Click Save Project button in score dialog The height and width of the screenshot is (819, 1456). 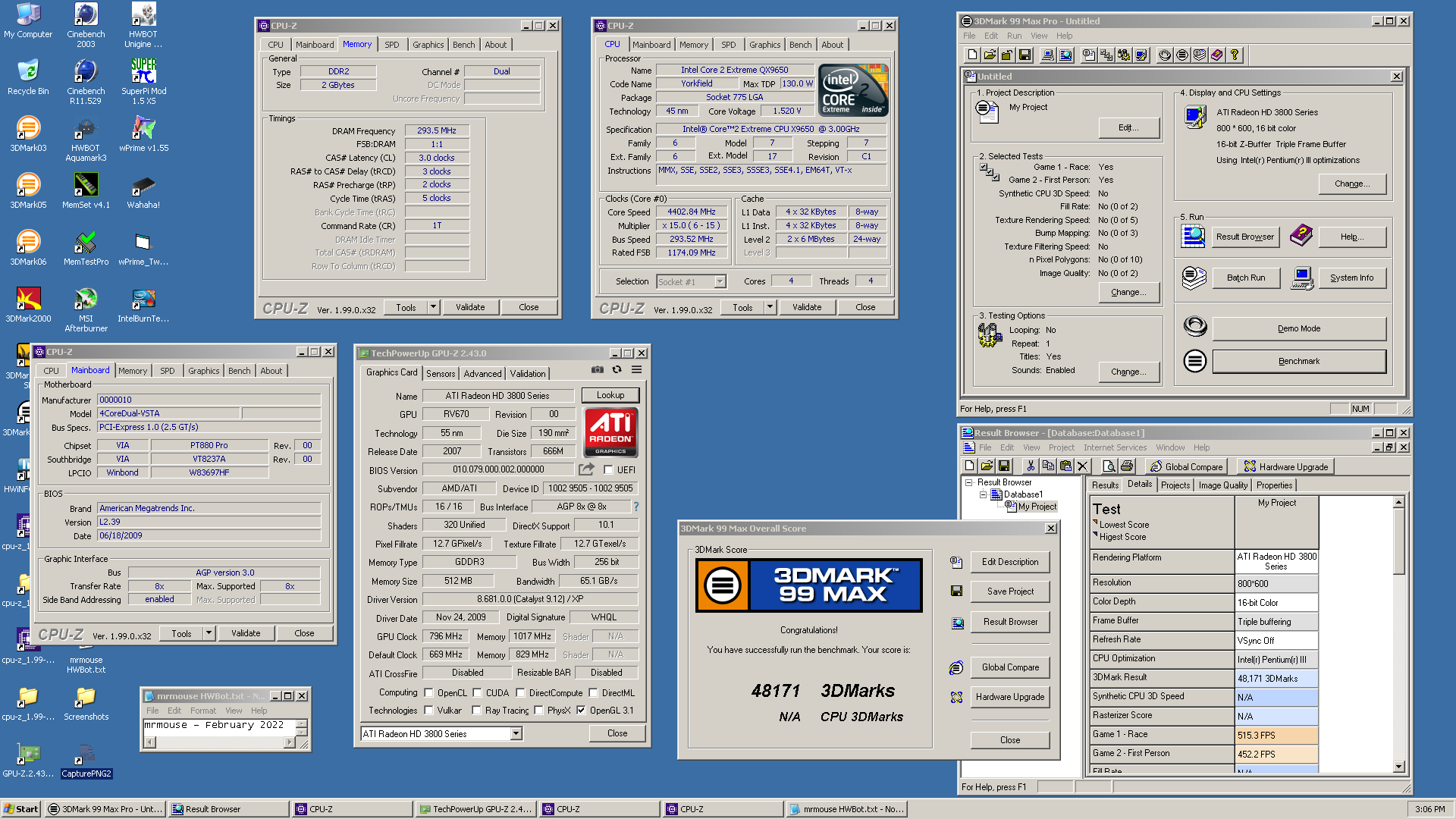1010,591
